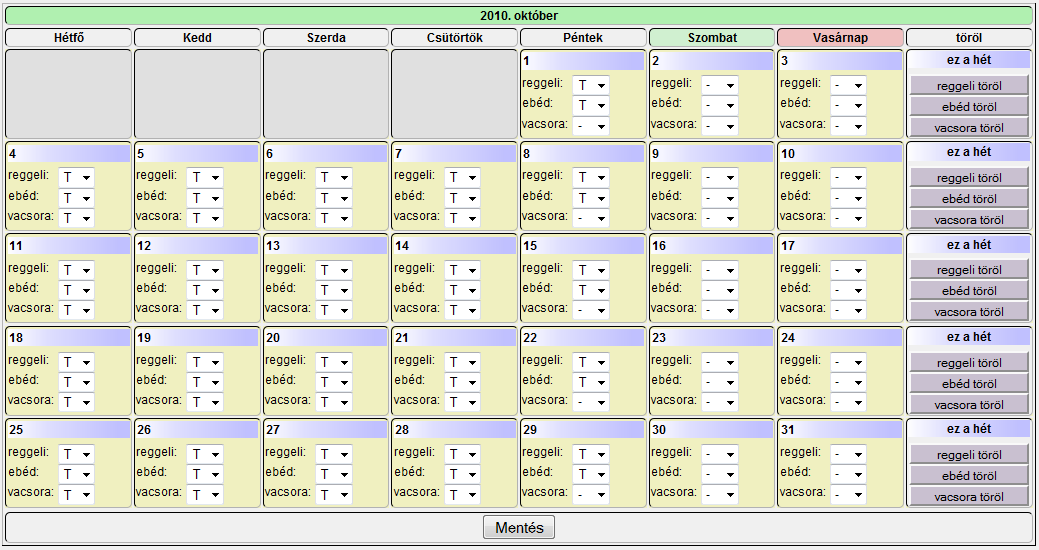Open the vacsora dropdown for October 8
The height and width of the screenshot is (550, 1039).
pos(591,217)
